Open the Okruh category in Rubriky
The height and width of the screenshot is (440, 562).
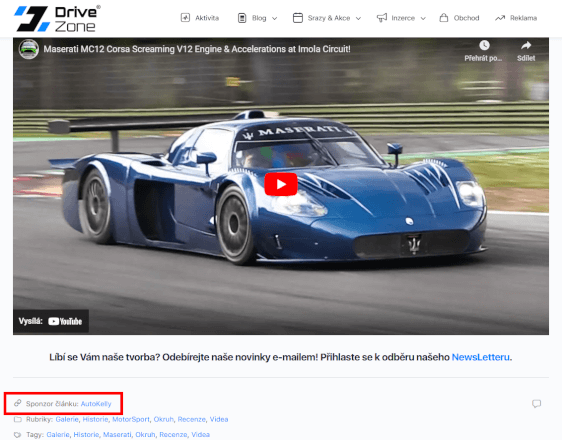click(163, 419)
